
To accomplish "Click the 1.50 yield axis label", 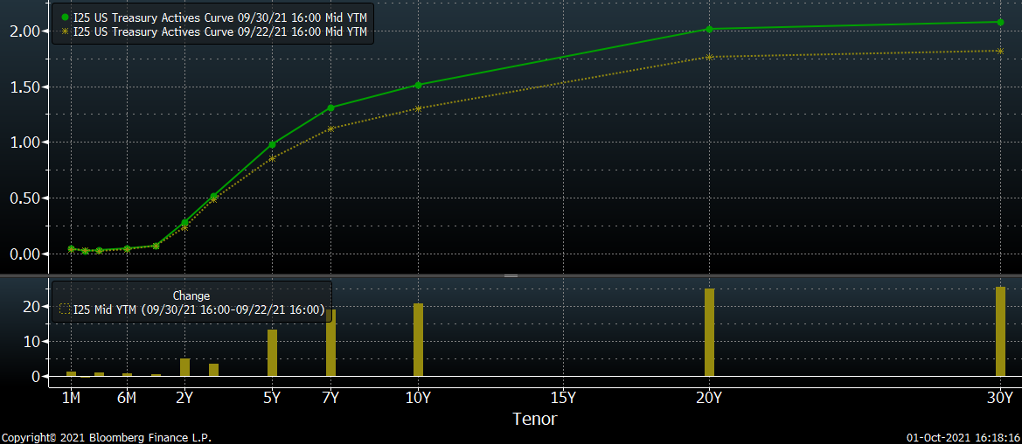I will pyautogui.click(x=27, y=87).
